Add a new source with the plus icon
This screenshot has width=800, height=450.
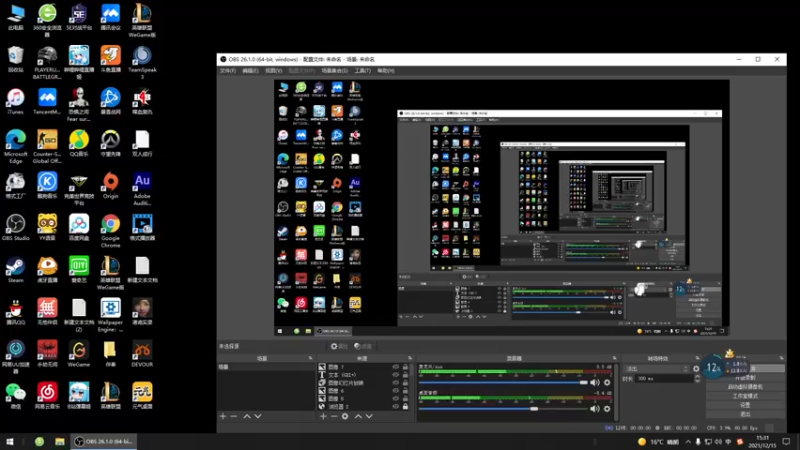(x=323, y=416)
